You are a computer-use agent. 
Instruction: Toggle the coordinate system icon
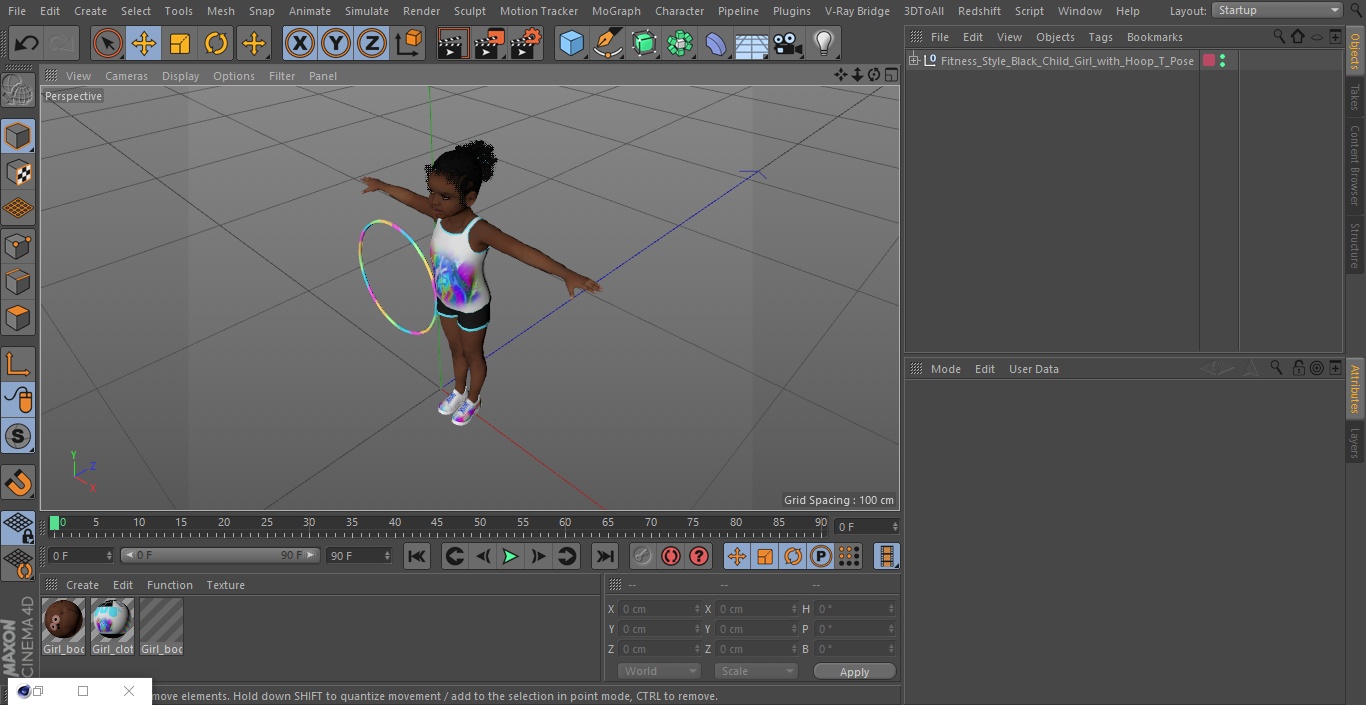tap(409, 43)
